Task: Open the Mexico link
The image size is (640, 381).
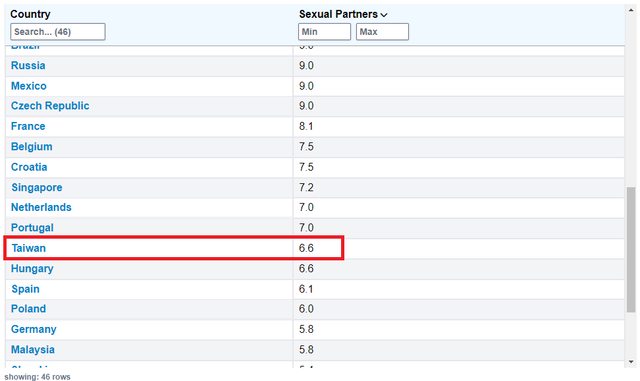Action: tap(29, 86)
